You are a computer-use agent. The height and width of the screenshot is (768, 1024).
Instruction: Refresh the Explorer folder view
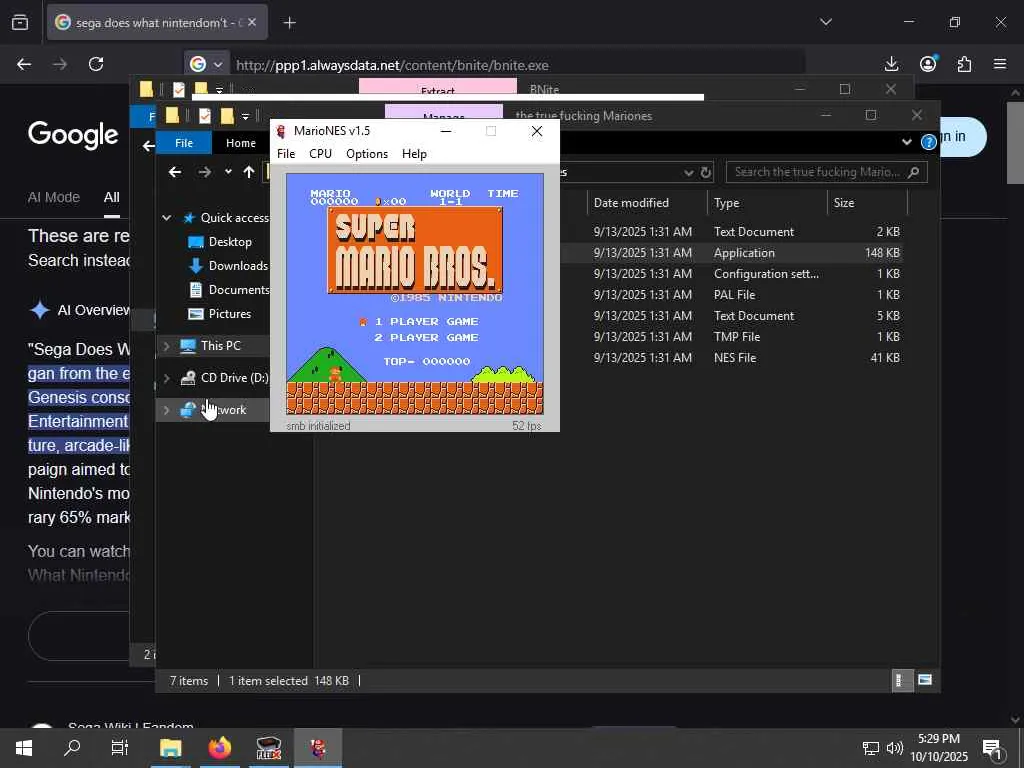(x=706, y=172)
